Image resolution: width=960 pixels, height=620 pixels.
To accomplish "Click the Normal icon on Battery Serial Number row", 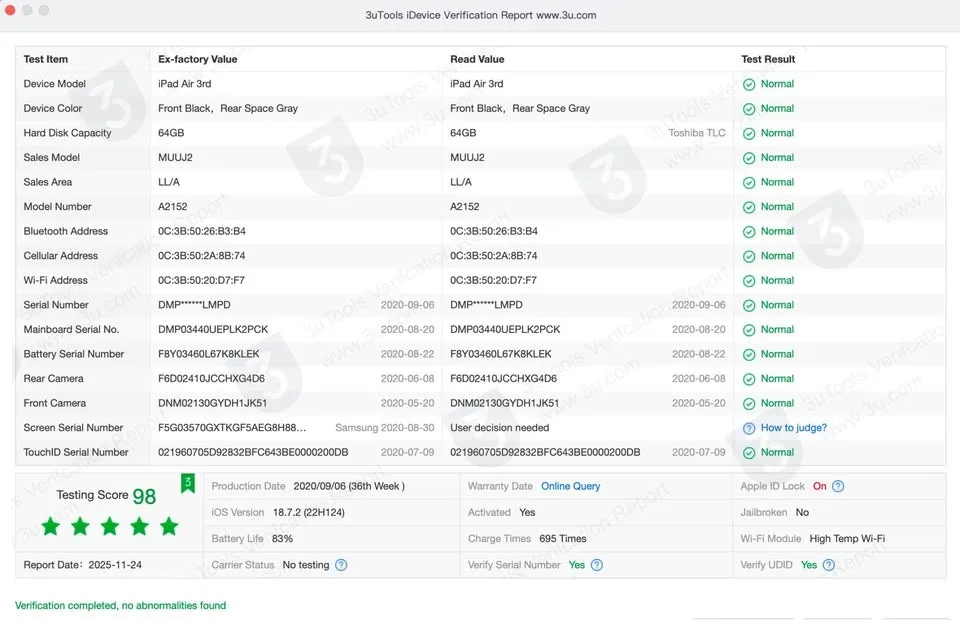I will point(750,354).
